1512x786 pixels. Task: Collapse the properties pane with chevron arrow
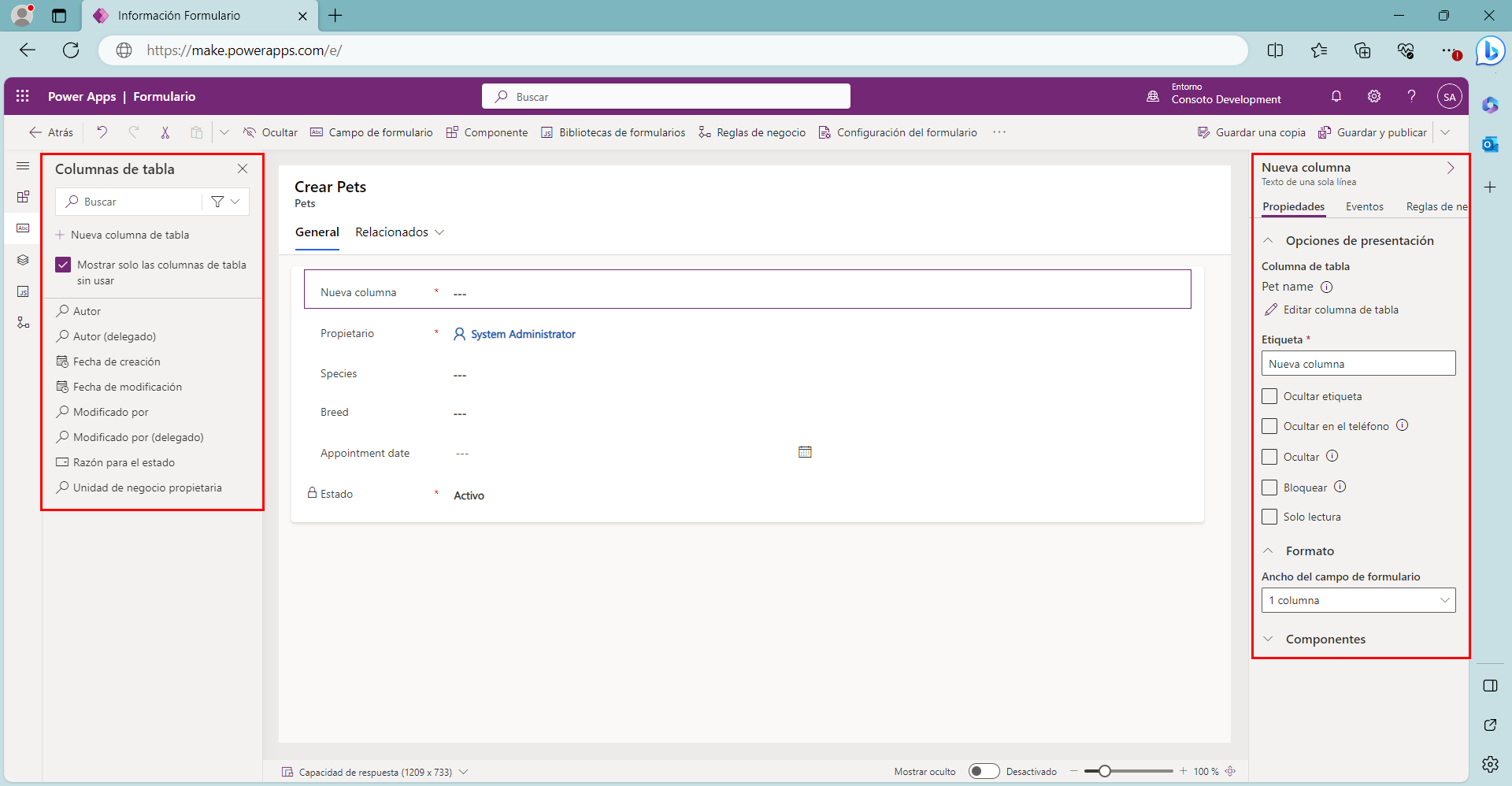(1451, 168)
